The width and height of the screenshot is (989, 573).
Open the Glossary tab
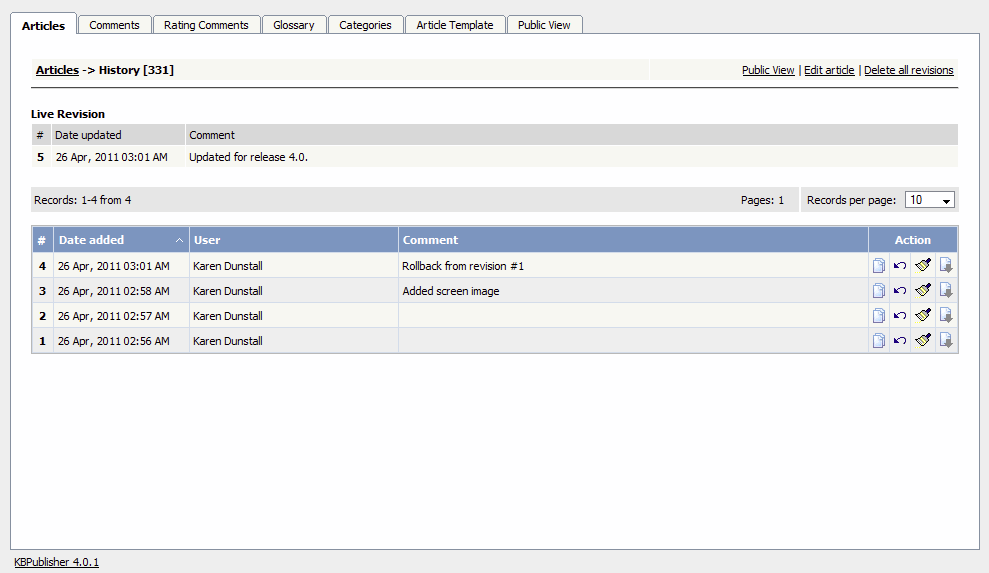click(x=294, y=25)
